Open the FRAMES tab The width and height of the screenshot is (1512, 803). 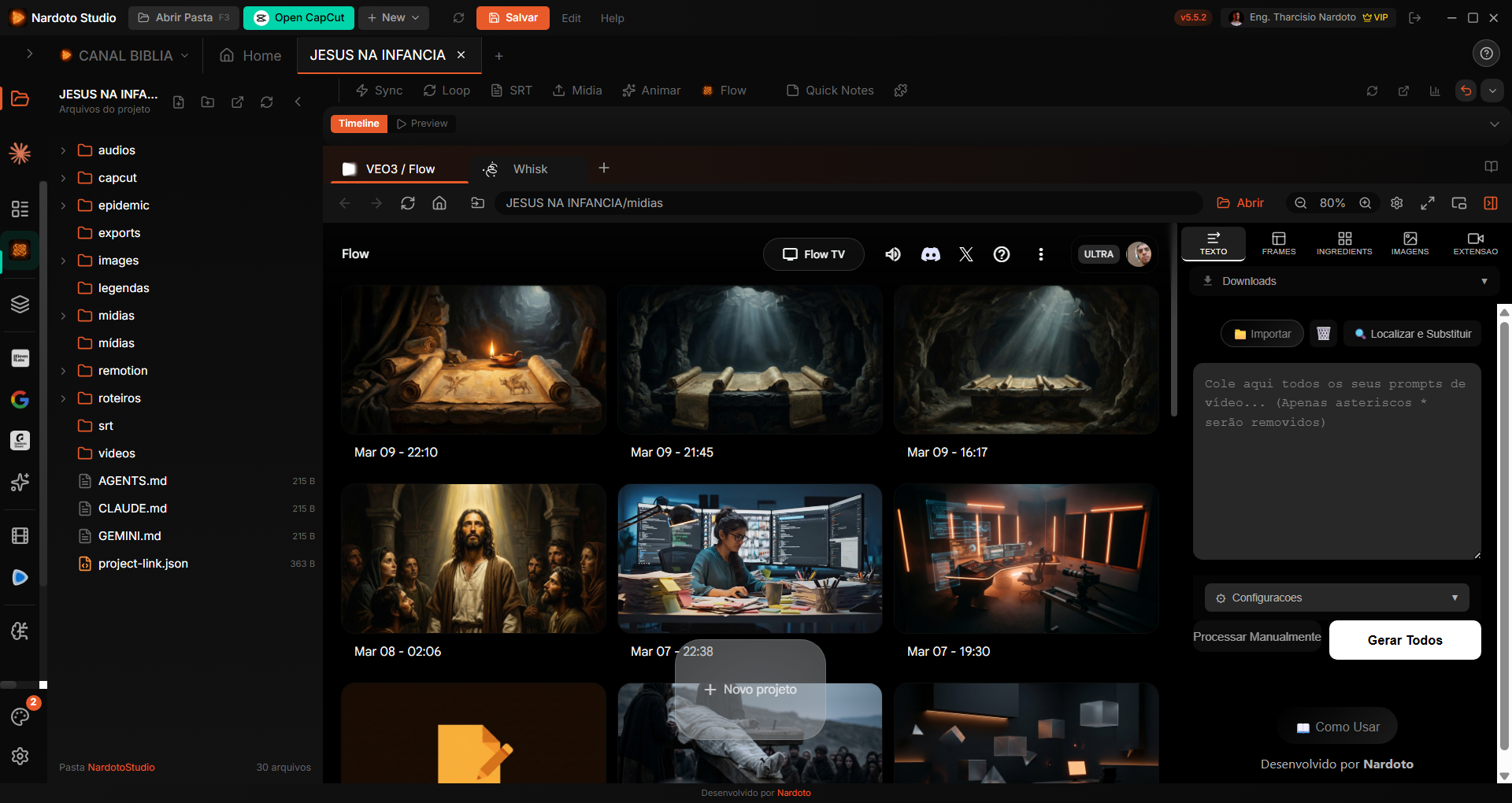(1278, 243)
